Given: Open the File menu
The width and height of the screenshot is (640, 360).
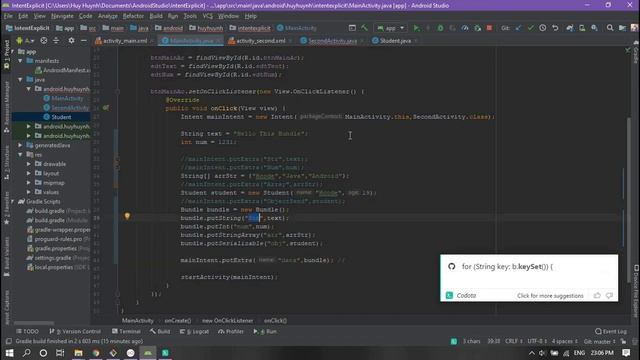Looking at the screenshot, I should [8, 16].
